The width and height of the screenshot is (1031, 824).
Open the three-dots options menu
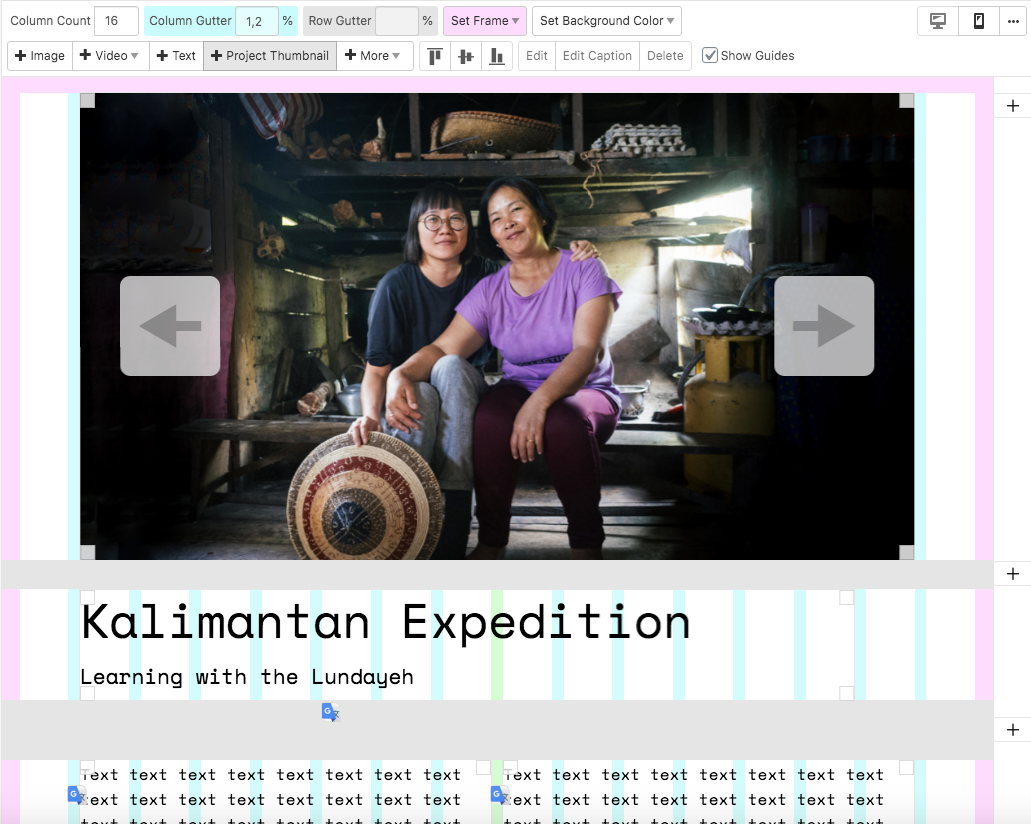tap(1013, 21)
